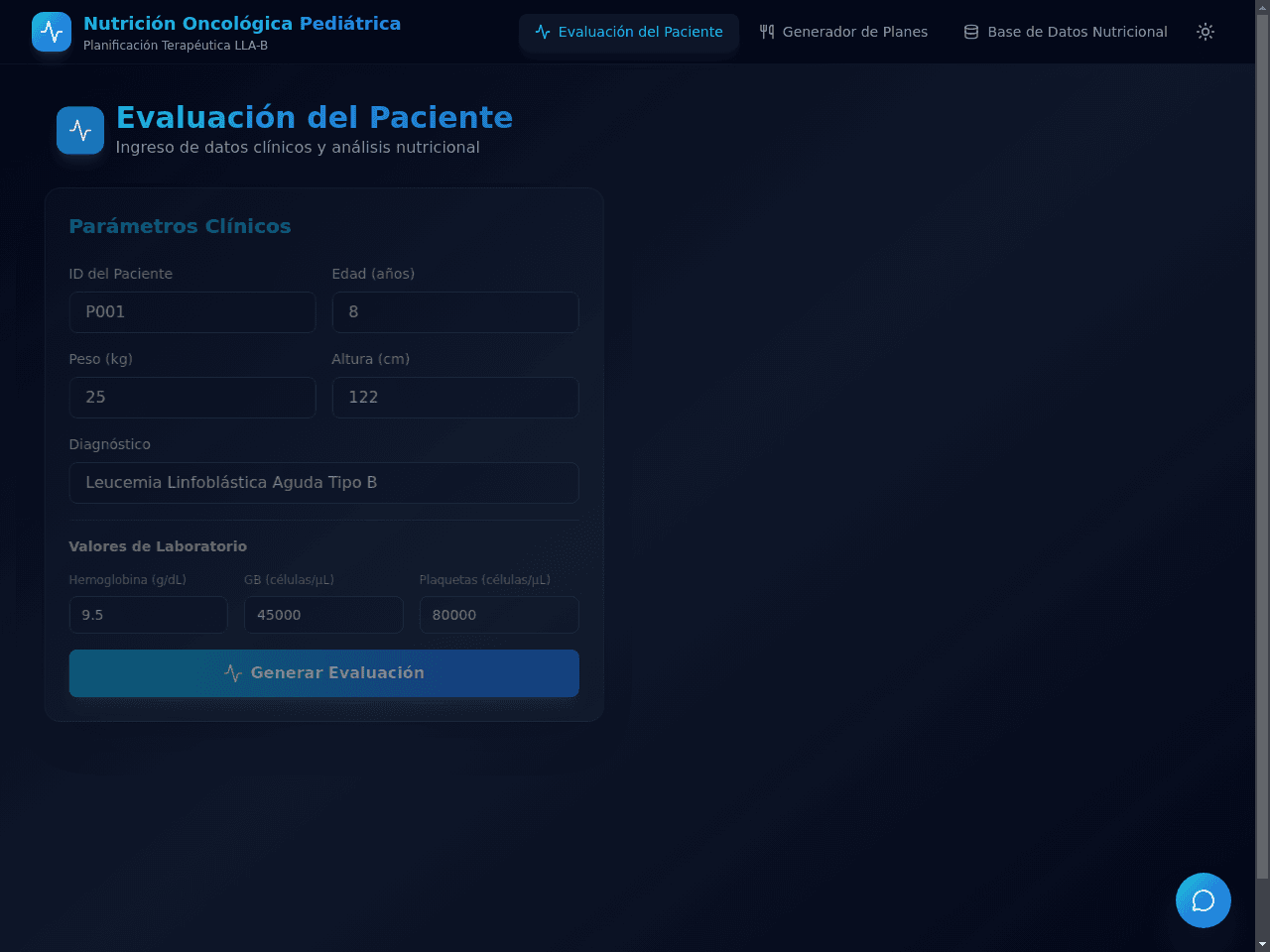
Task: Click the app logo pulse icon in header
Action: pos(52,32)
